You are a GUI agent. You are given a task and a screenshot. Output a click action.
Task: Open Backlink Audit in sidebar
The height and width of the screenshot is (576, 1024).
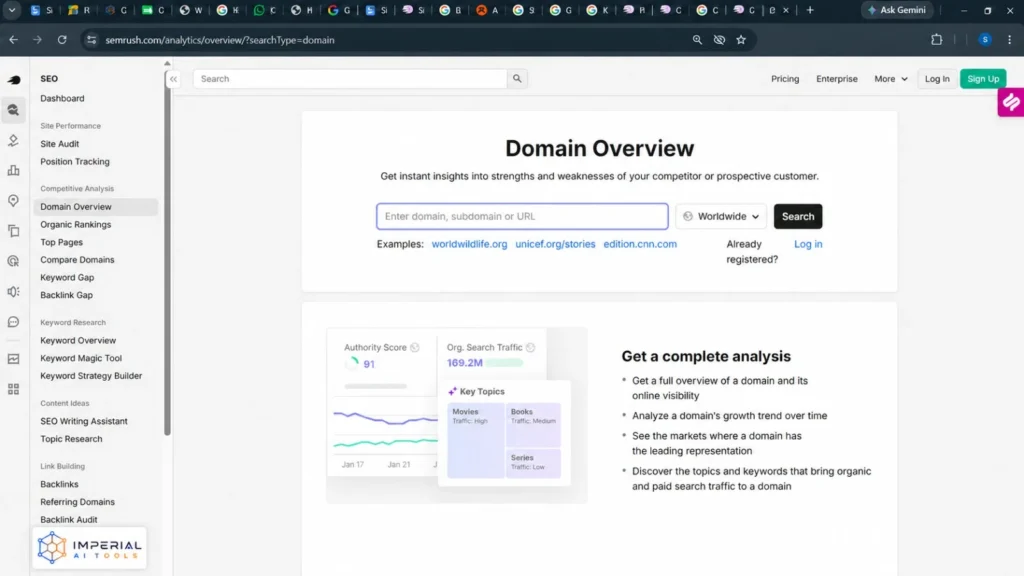tap(69, 519)
